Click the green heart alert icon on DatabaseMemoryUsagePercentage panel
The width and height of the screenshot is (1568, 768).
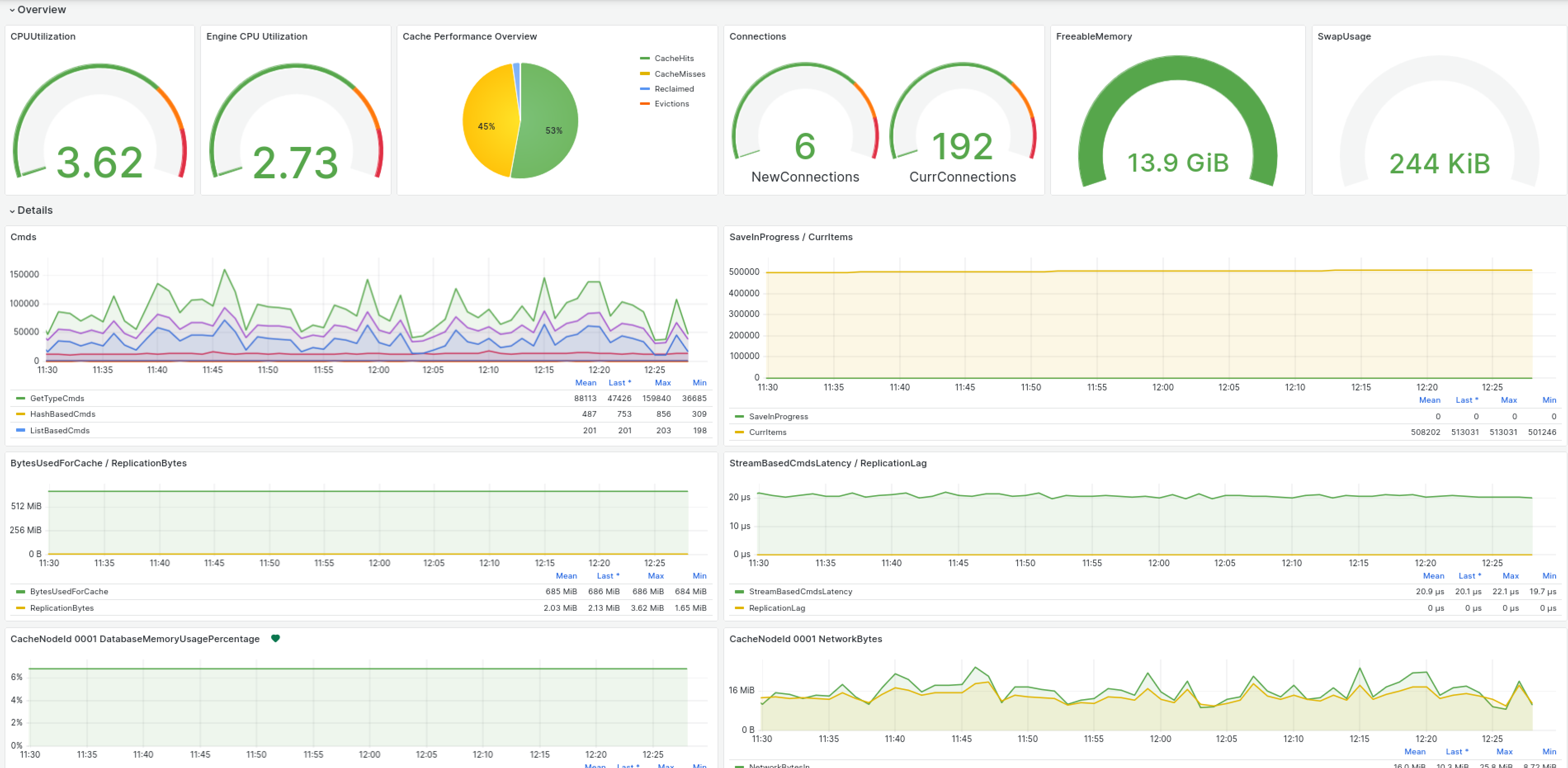tap(275, 638)
